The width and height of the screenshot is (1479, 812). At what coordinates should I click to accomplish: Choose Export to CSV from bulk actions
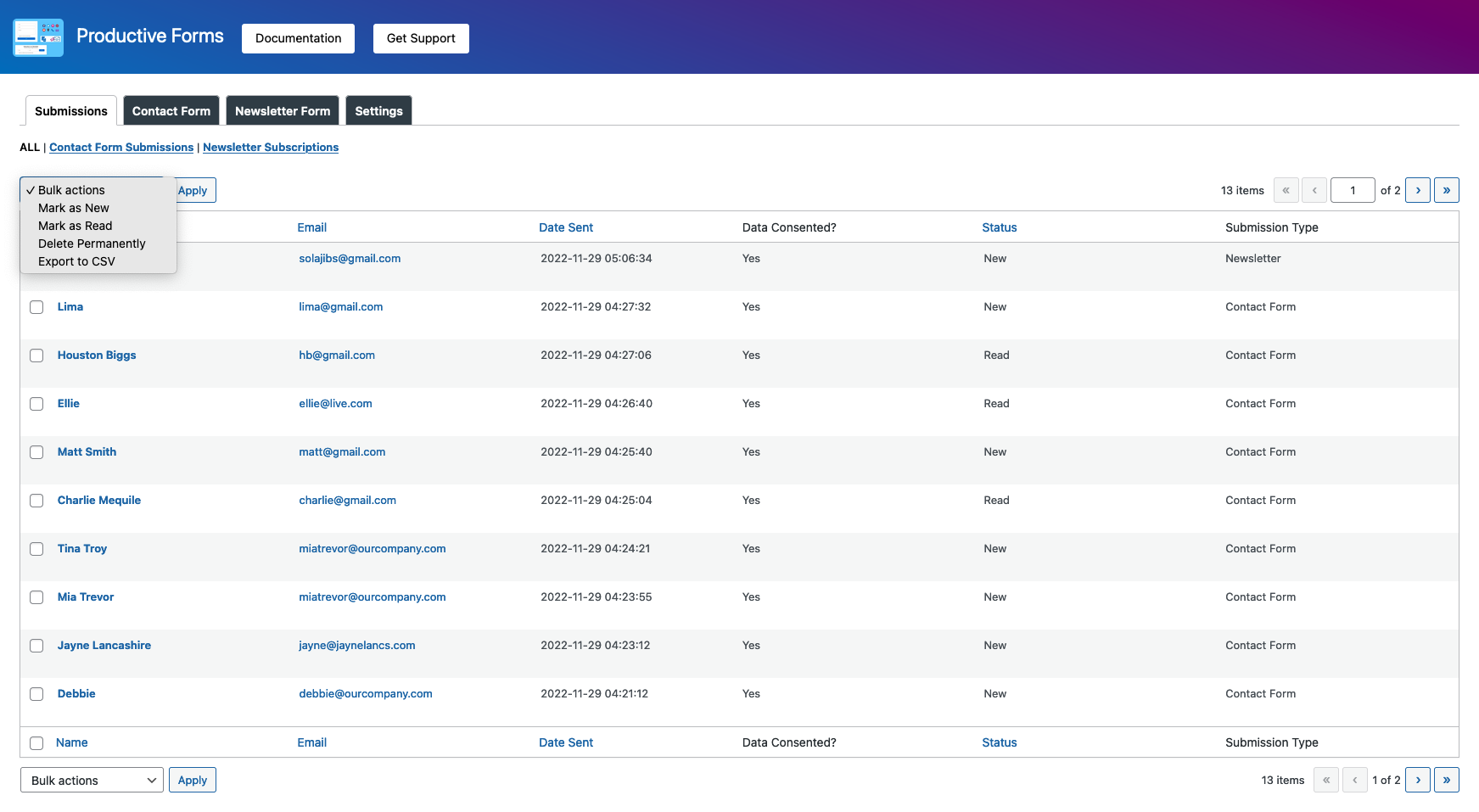(x=77, y=261)
